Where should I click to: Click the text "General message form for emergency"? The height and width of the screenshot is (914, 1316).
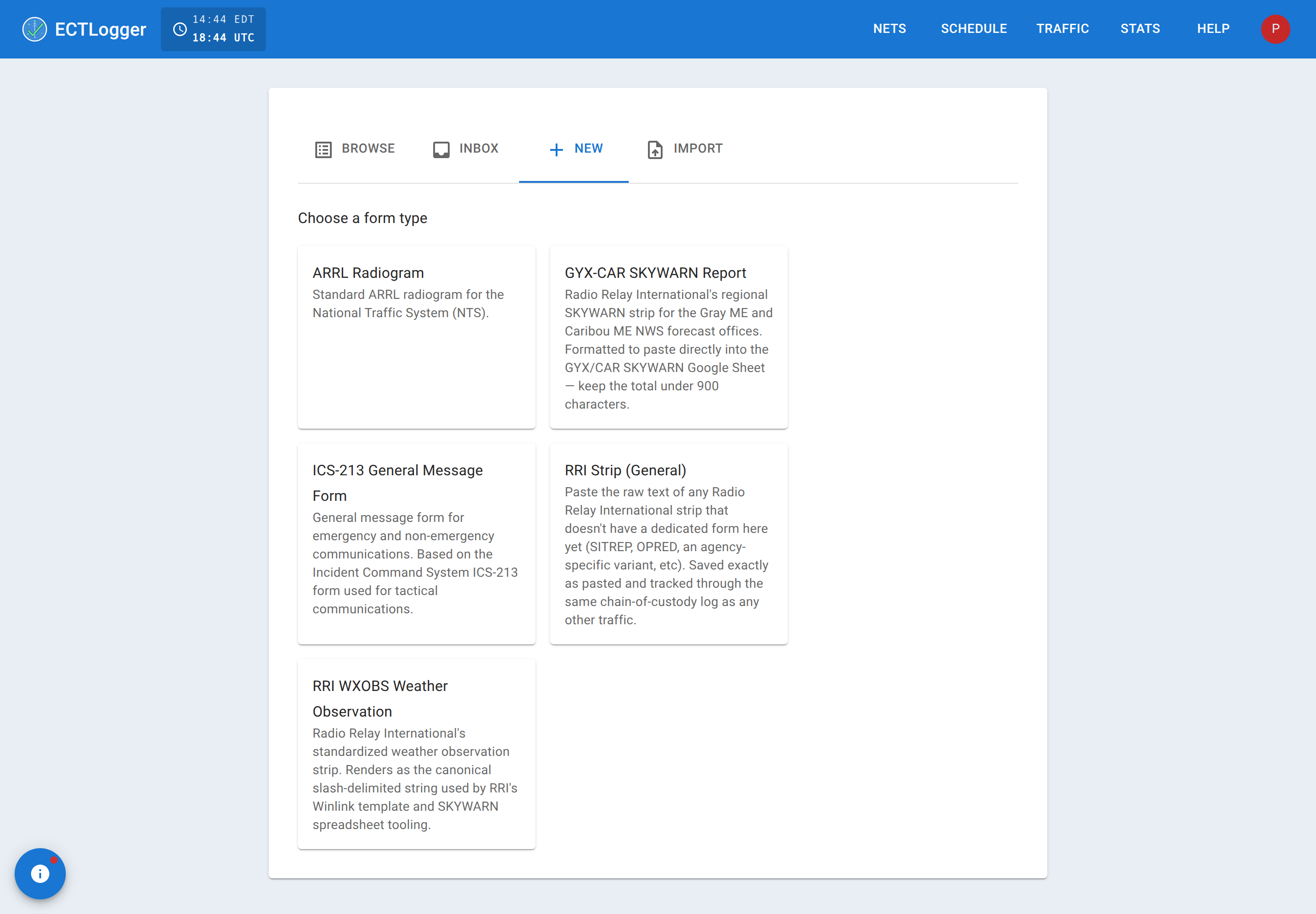[x=403, y=527]
